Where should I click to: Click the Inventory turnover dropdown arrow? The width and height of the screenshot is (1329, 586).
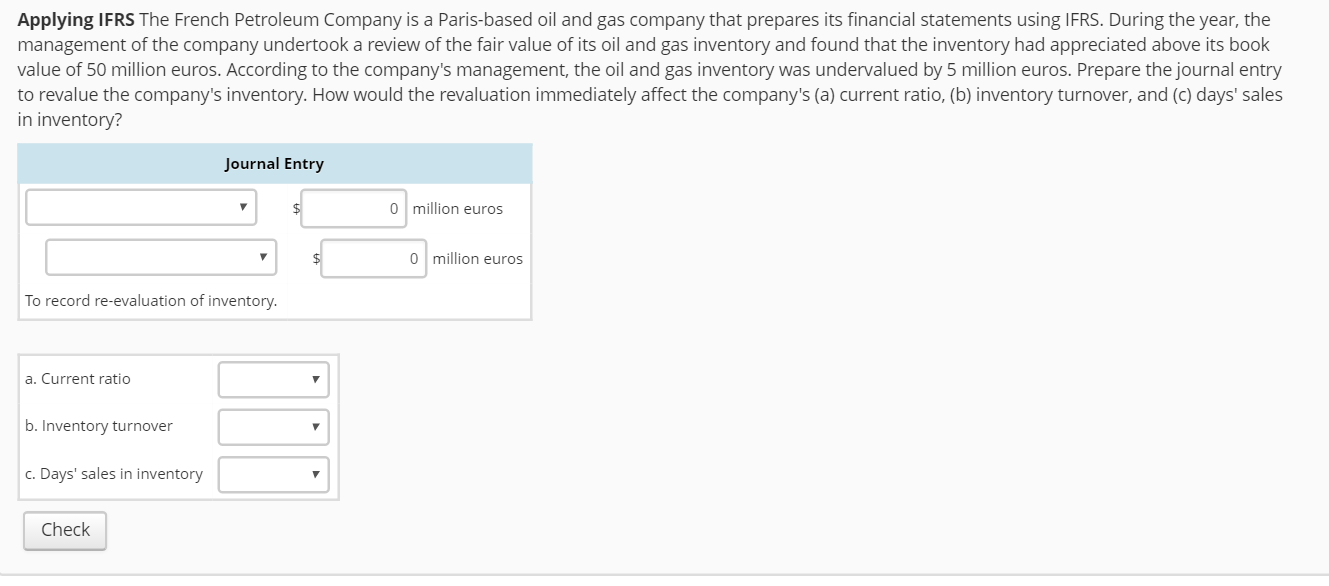[x=316, y=427]
